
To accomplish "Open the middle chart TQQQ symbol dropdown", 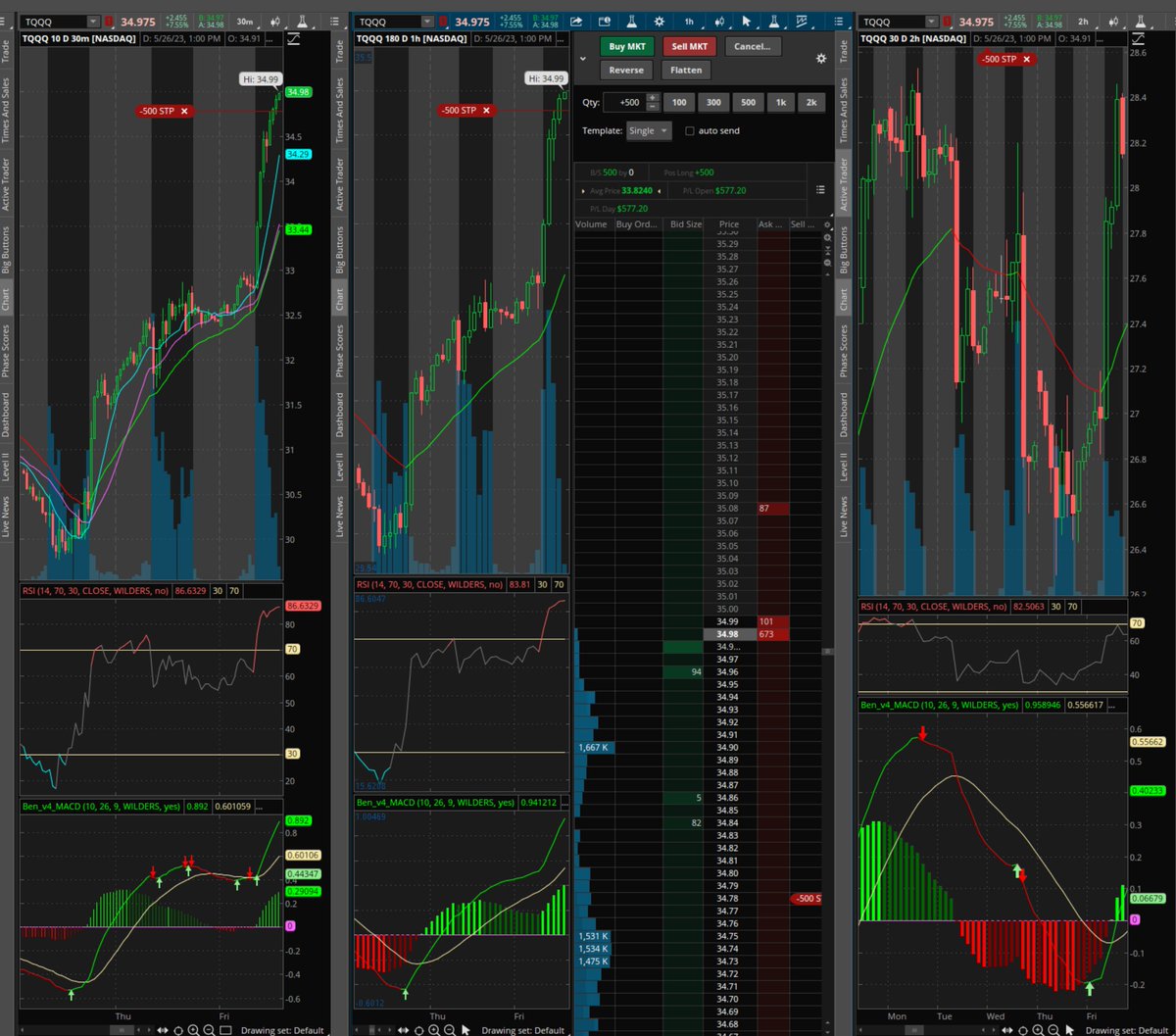I will coord(427,22).
